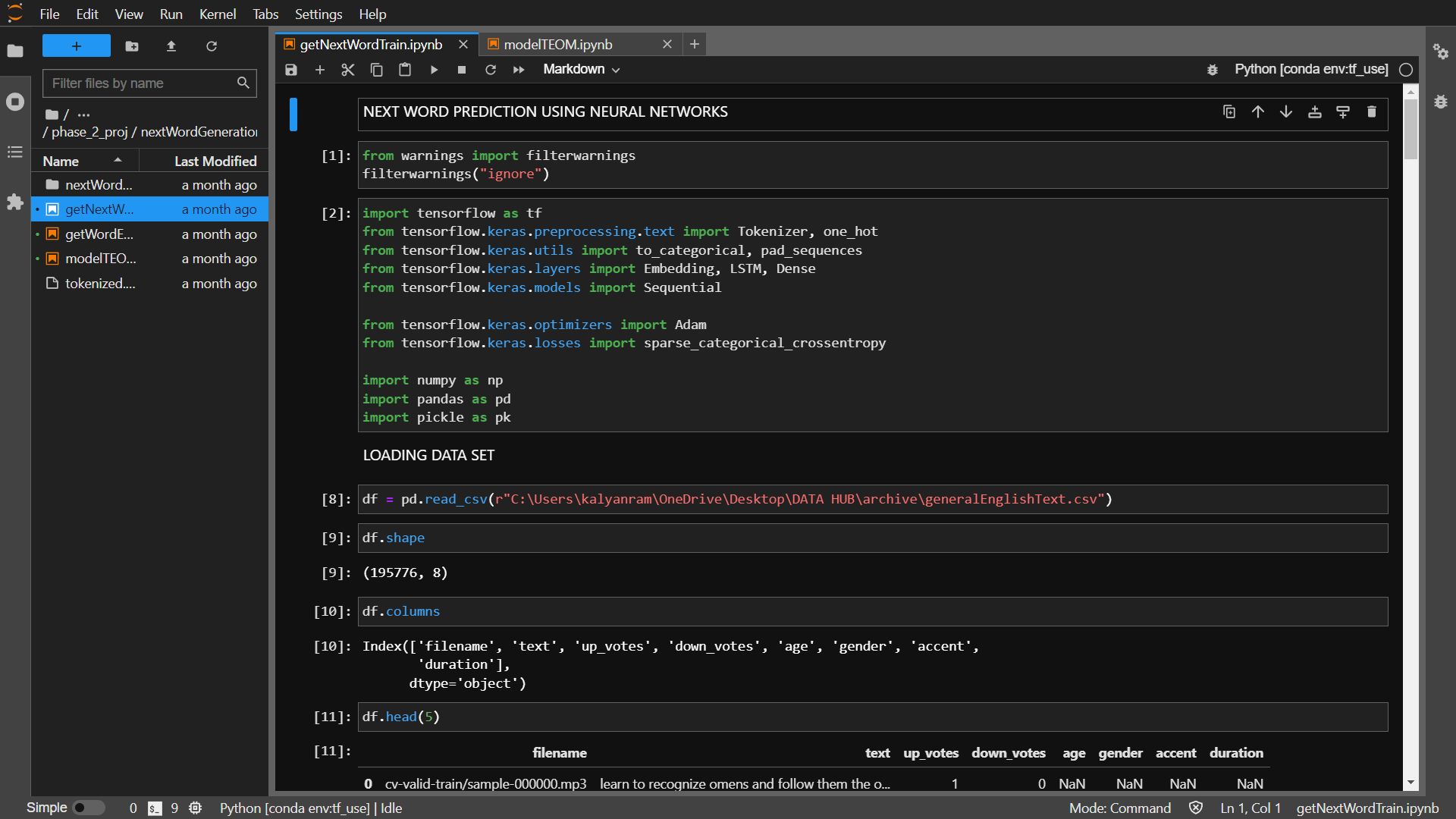The width and height of the screenshot is (1456, 819).
Task: Toggle Simple interface mode switch
Action: (88, 808)
